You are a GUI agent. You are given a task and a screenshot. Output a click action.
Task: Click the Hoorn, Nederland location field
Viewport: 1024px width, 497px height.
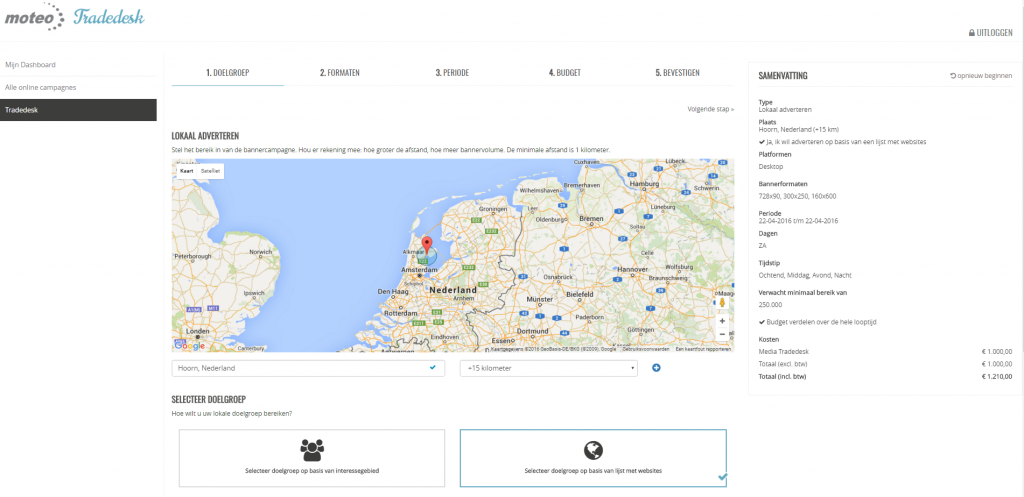(308, 368)
